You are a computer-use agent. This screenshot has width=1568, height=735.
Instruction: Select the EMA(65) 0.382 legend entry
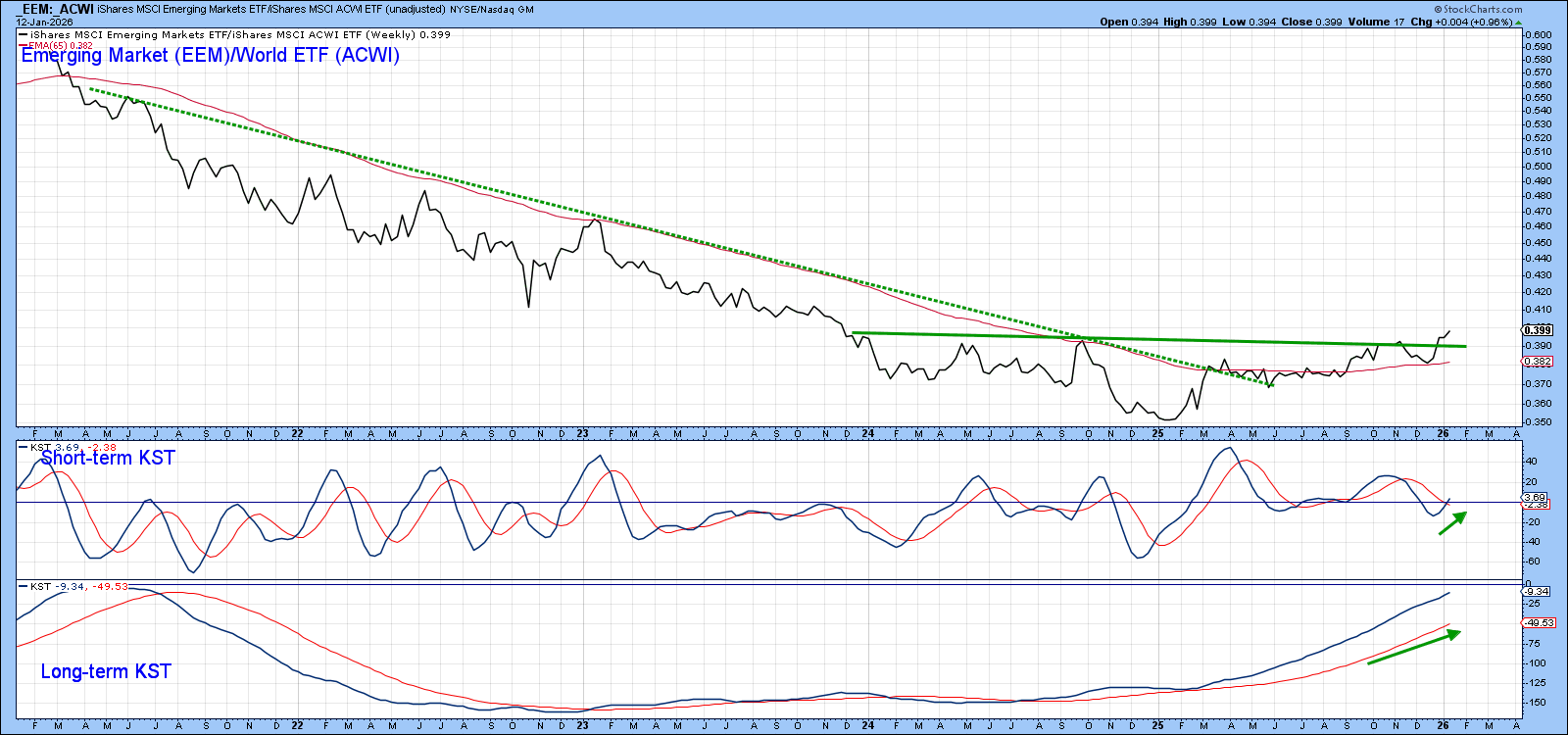click(57, 45)
